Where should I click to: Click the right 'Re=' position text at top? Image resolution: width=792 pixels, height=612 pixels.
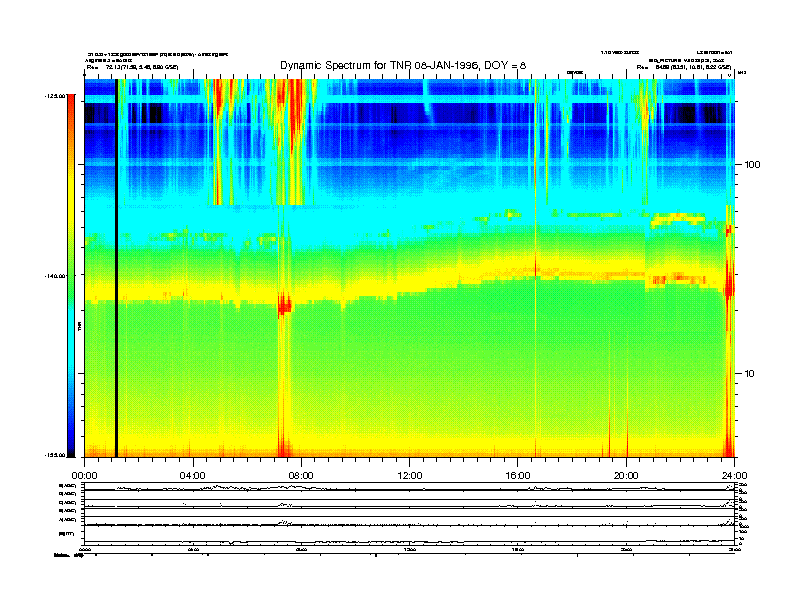point(684,67)
